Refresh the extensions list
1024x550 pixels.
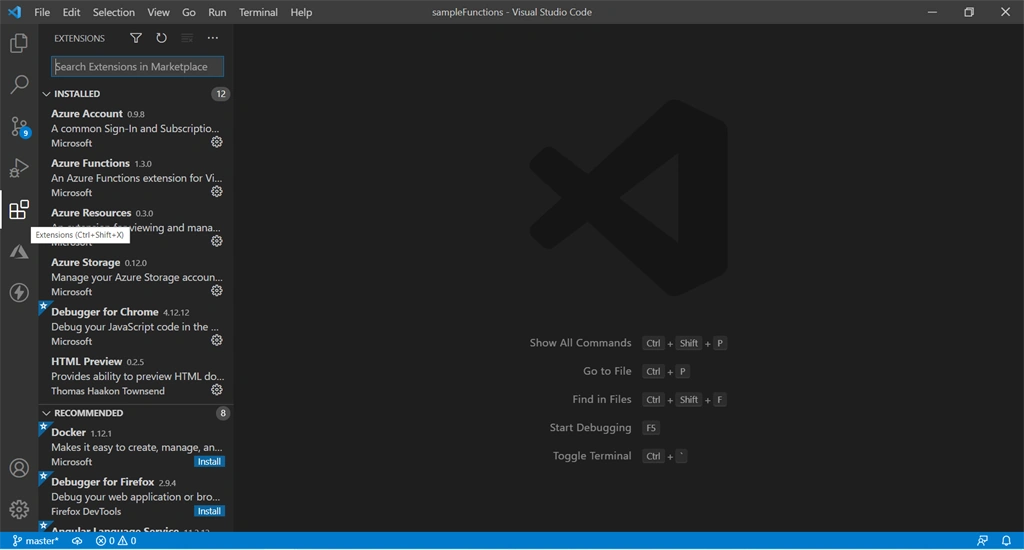[x=161, y=38]
